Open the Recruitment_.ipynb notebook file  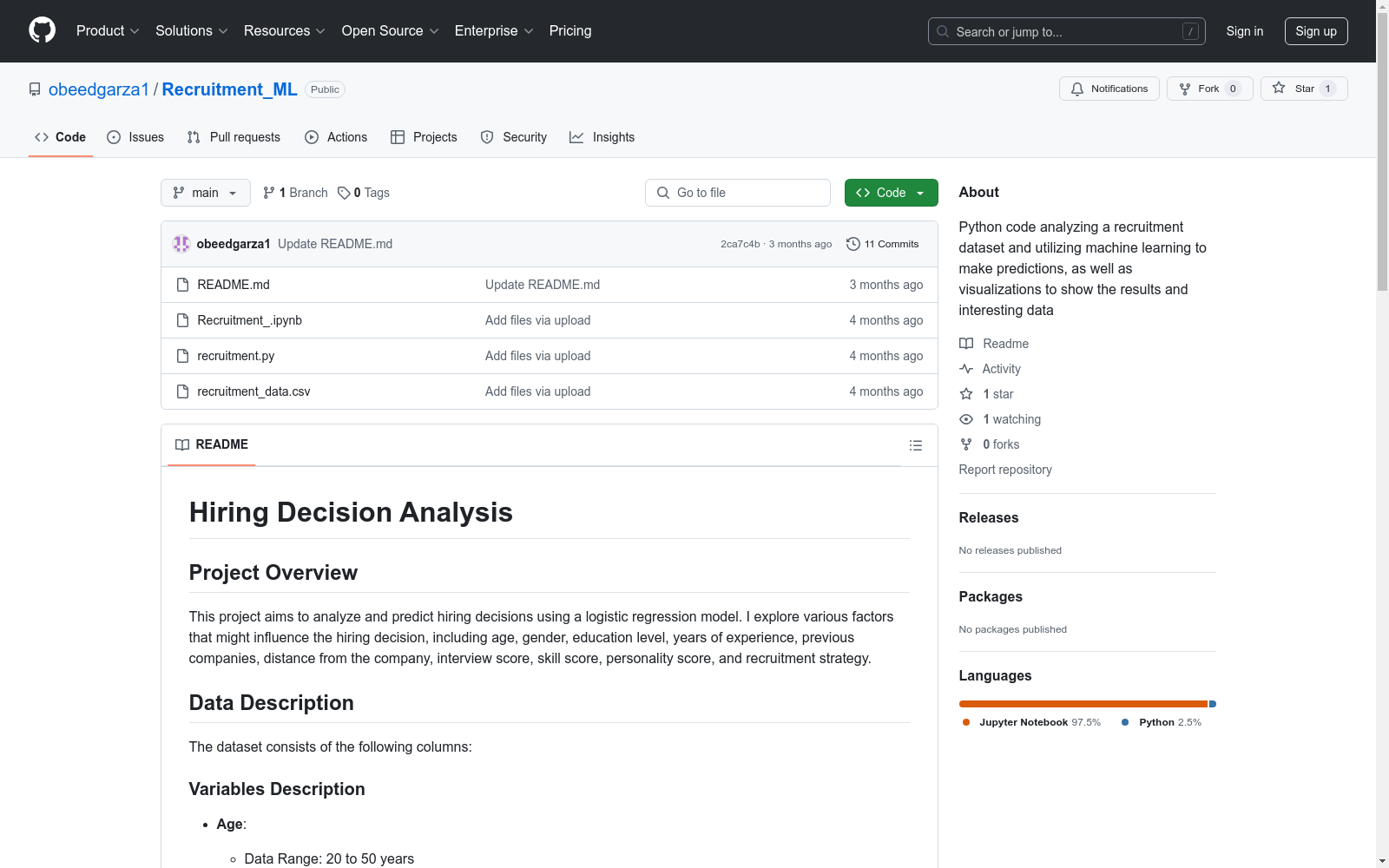pos(249,320)
